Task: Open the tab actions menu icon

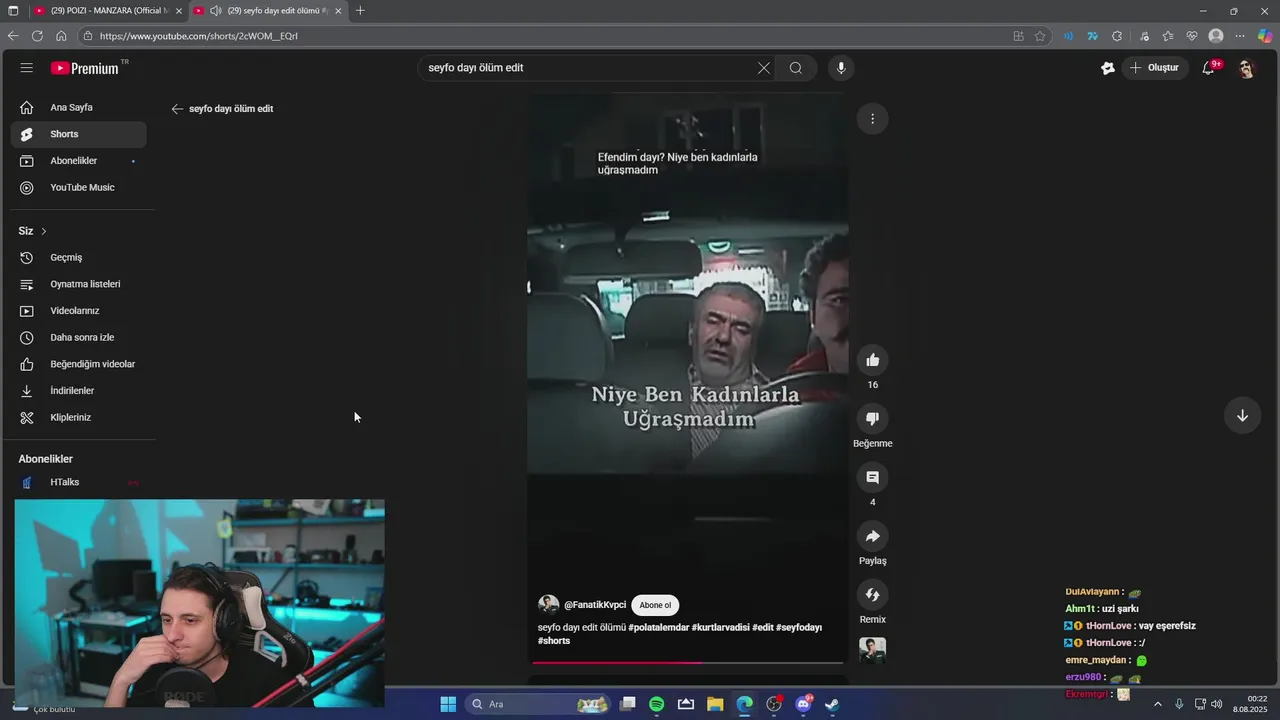Action: point(13,11)
